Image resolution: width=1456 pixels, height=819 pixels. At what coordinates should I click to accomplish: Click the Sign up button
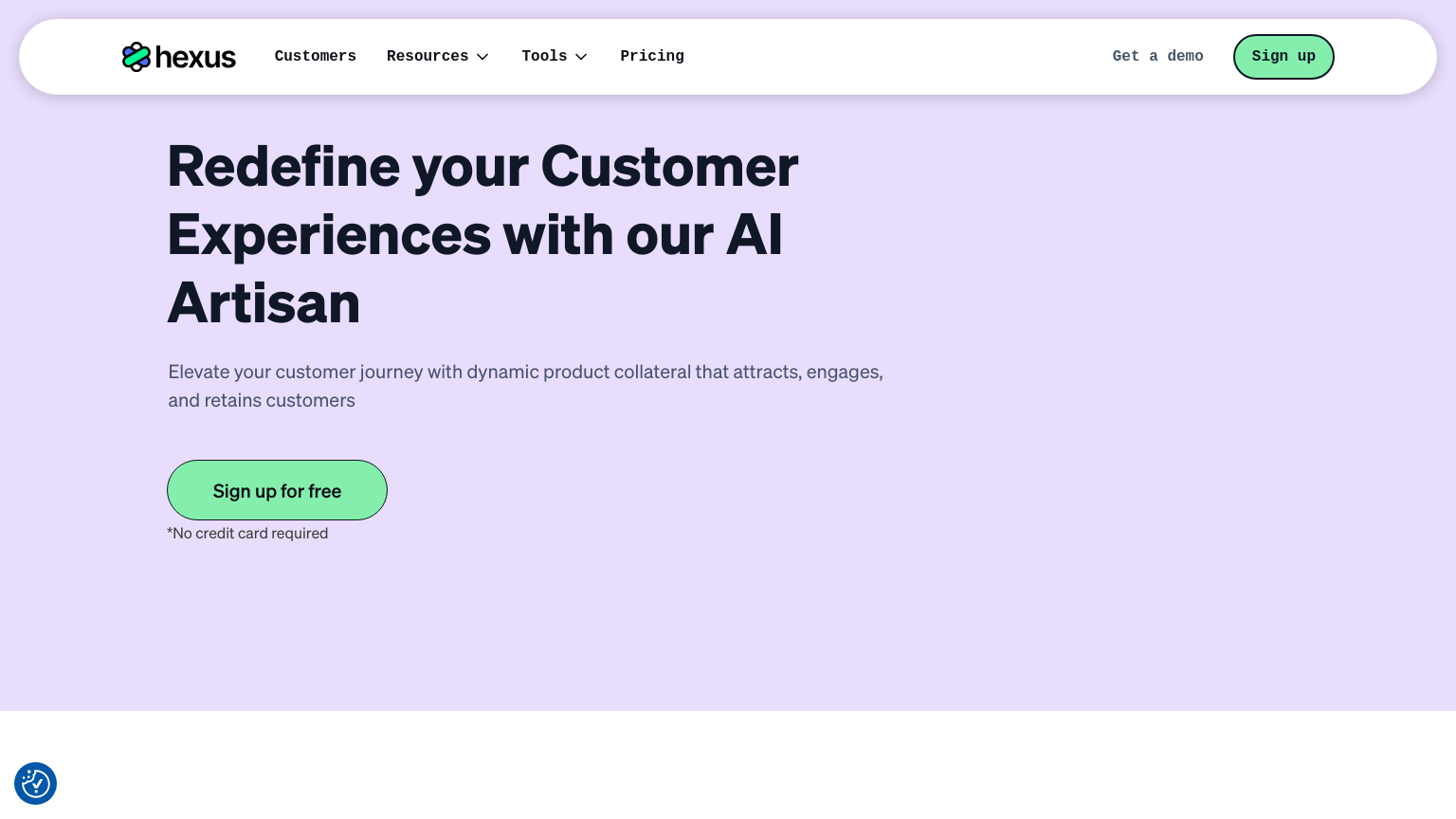(x=1283, y=57)
